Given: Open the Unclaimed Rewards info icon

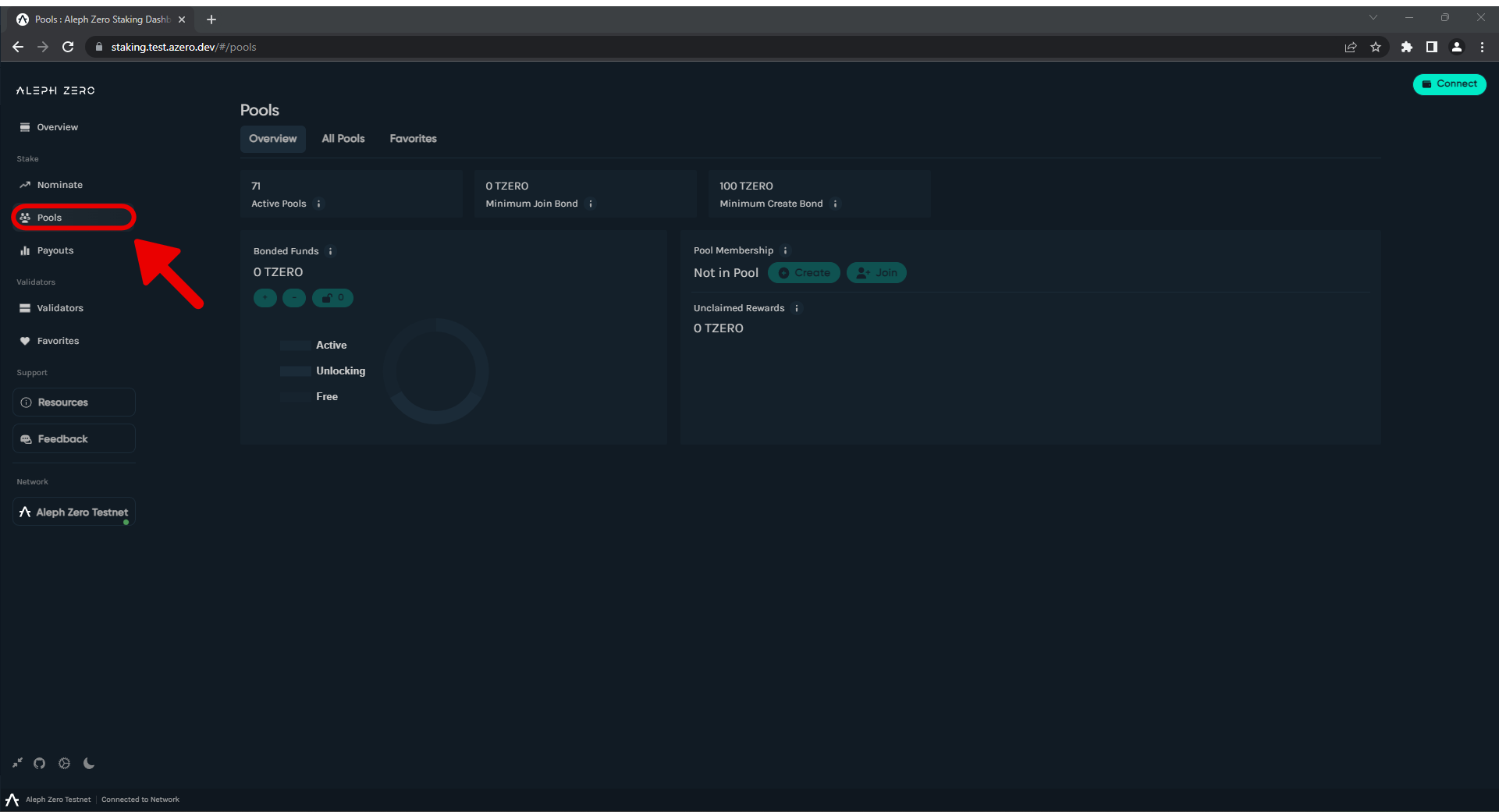Looking at the screenshot, I should coord(797,308).
